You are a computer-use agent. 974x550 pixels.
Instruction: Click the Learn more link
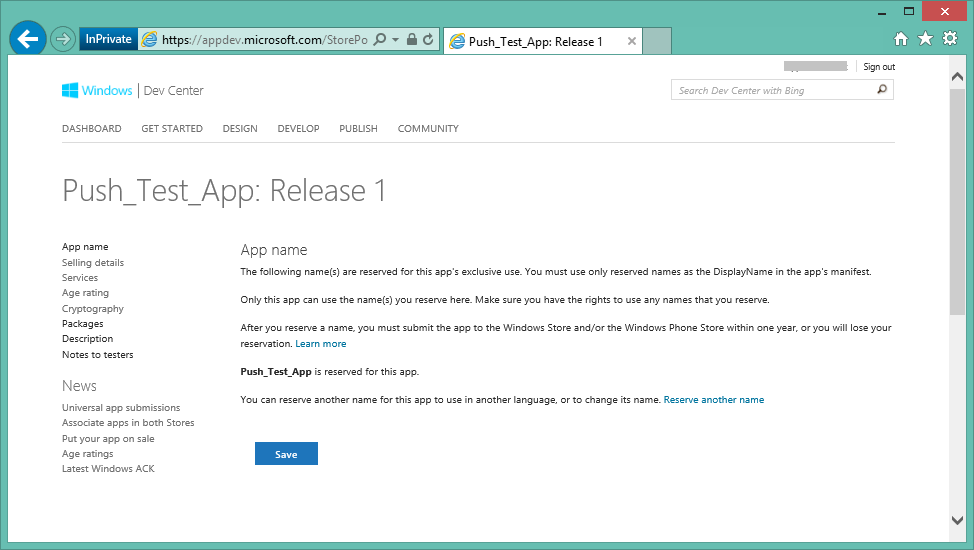[321, 344]
